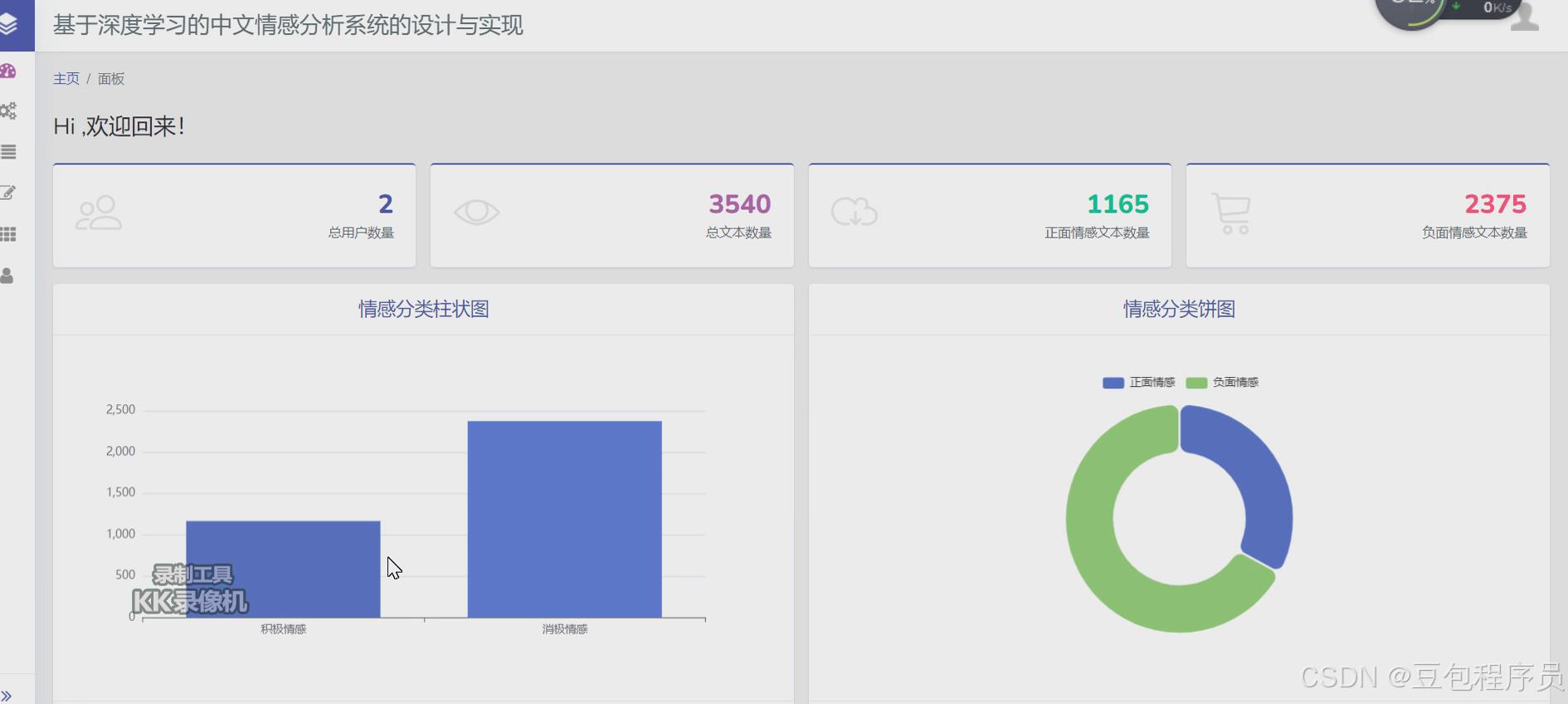Click the 积极情感 bar in bar chart
1568x704 pixels.
click(x=283, y=570)
